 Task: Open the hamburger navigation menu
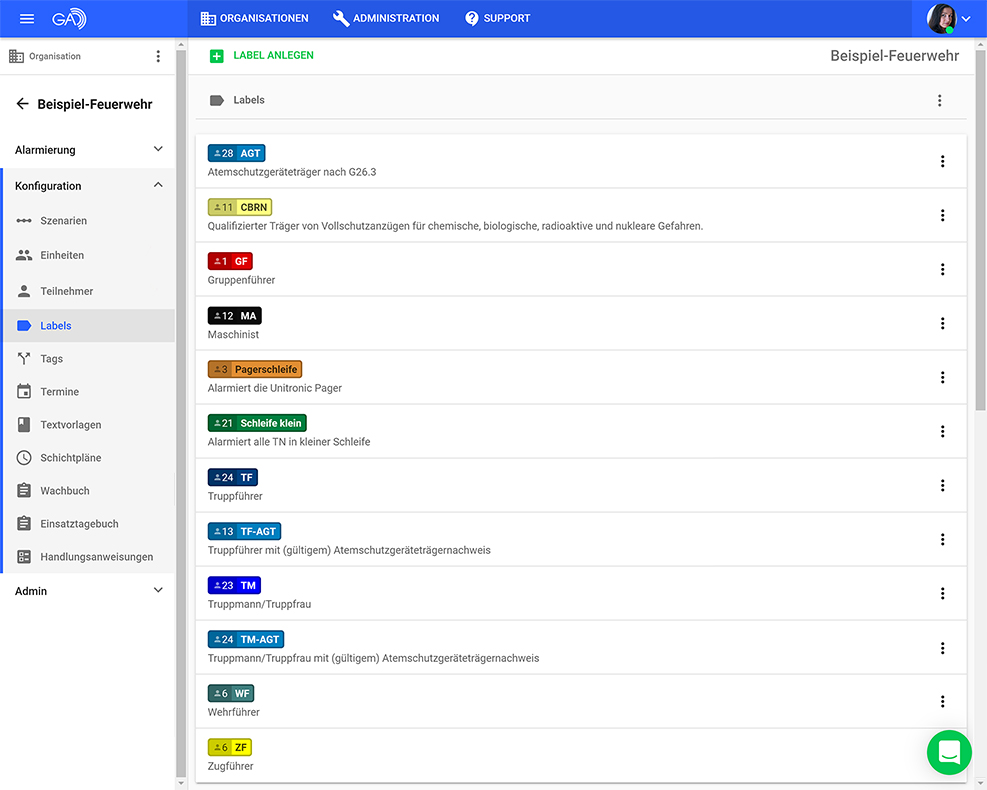(27, 18)
